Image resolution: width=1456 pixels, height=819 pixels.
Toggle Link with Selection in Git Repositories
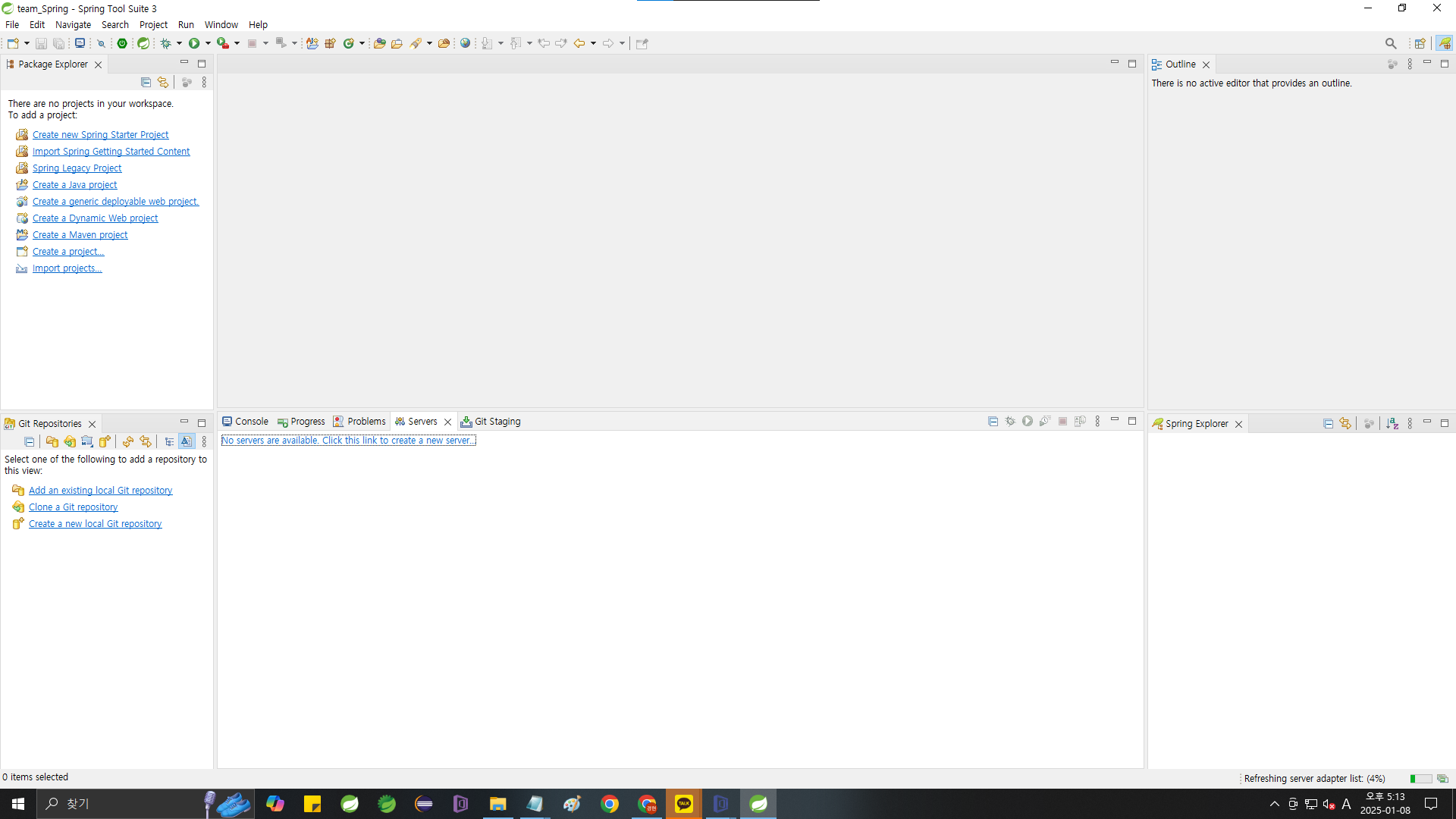(x=146, y=441)
